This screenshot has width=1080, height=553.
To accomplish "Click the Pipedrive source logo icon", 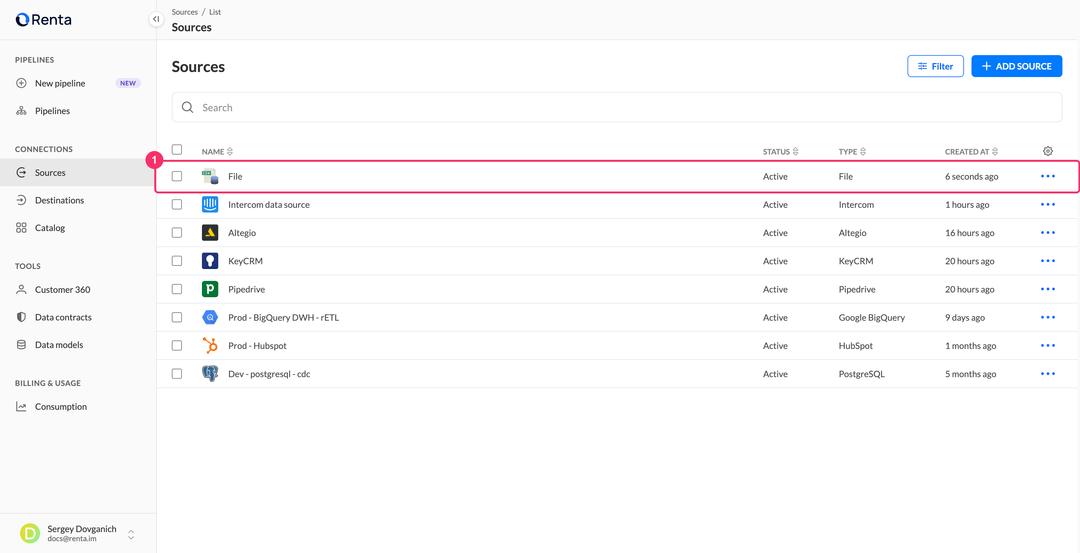I will (x=210, y=289).
